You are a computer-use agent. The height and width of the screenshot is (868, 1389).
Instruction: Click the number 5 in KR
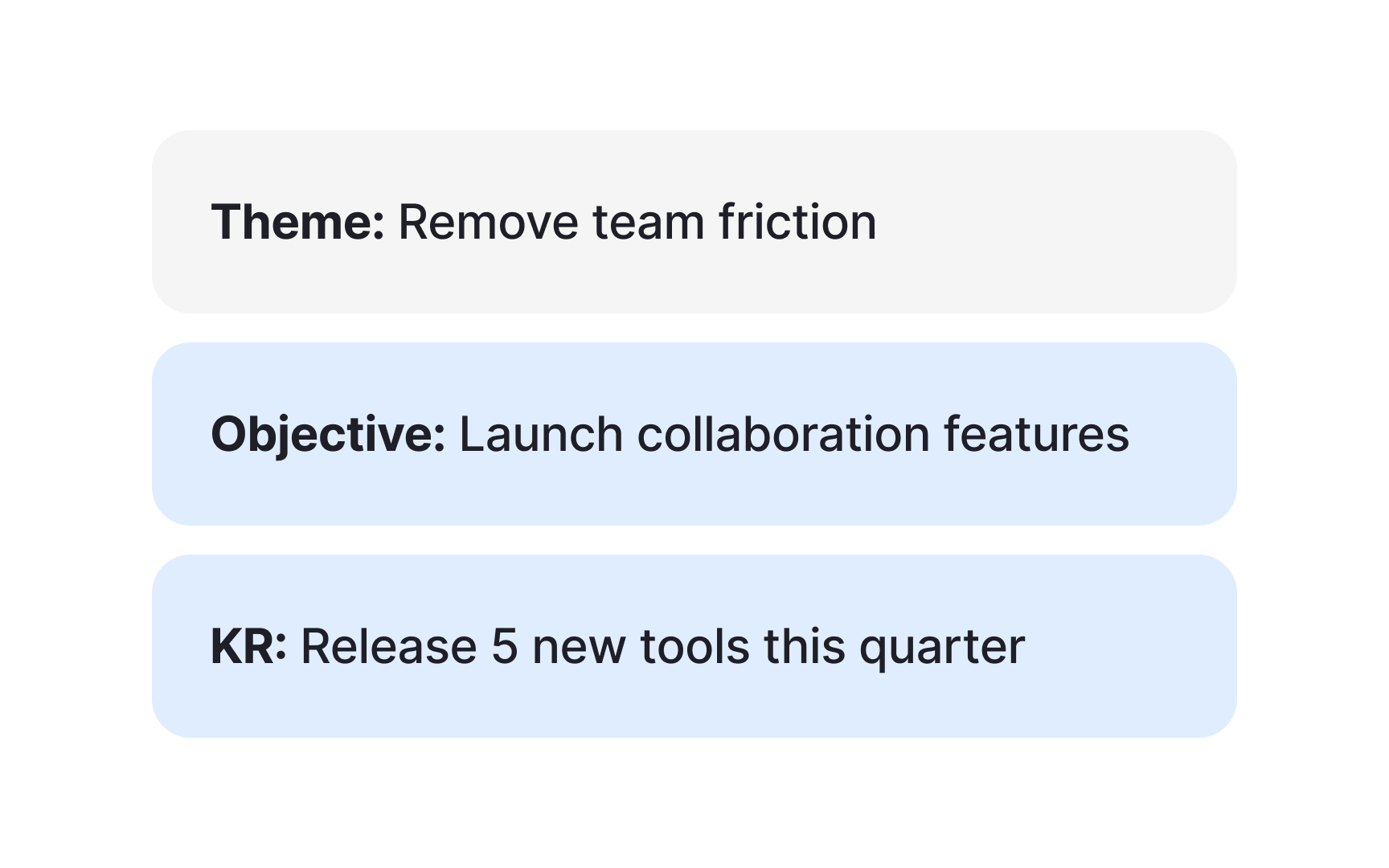pyautogui.click(x=504, y=646)
